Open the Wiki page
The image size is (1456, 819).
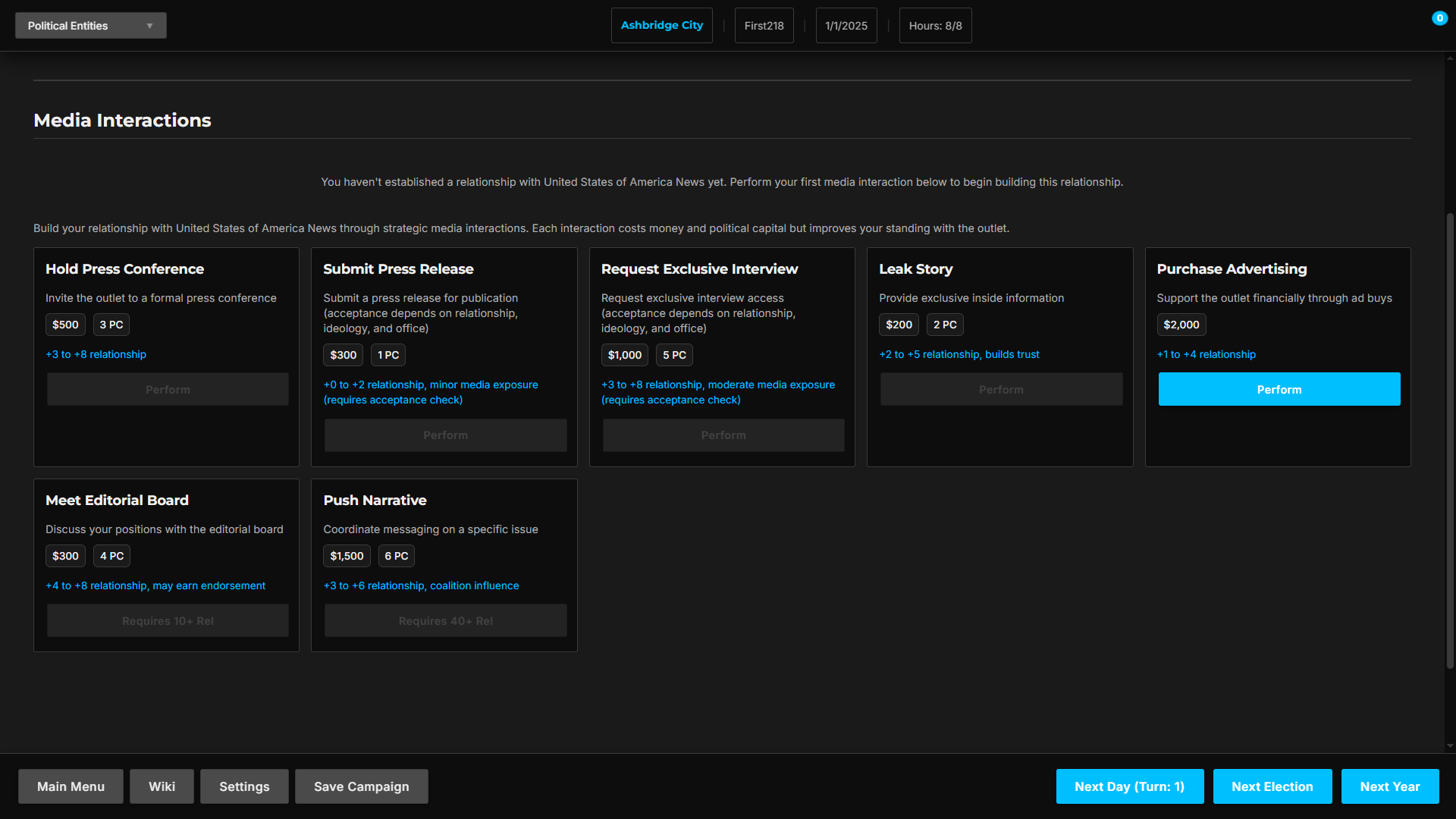162,786
